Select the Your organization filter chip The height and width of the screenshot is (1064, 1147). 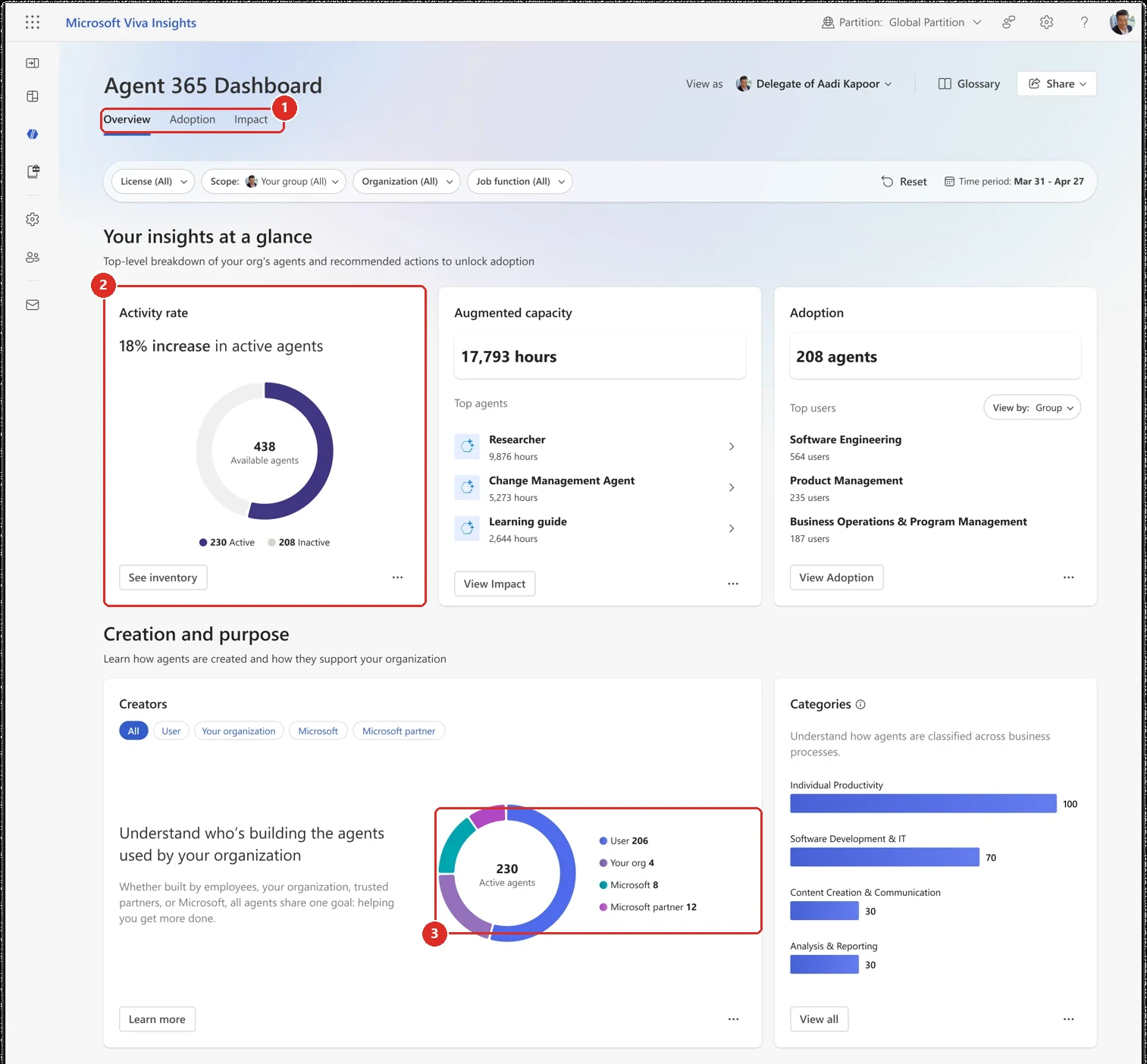(x=239, y=731)
